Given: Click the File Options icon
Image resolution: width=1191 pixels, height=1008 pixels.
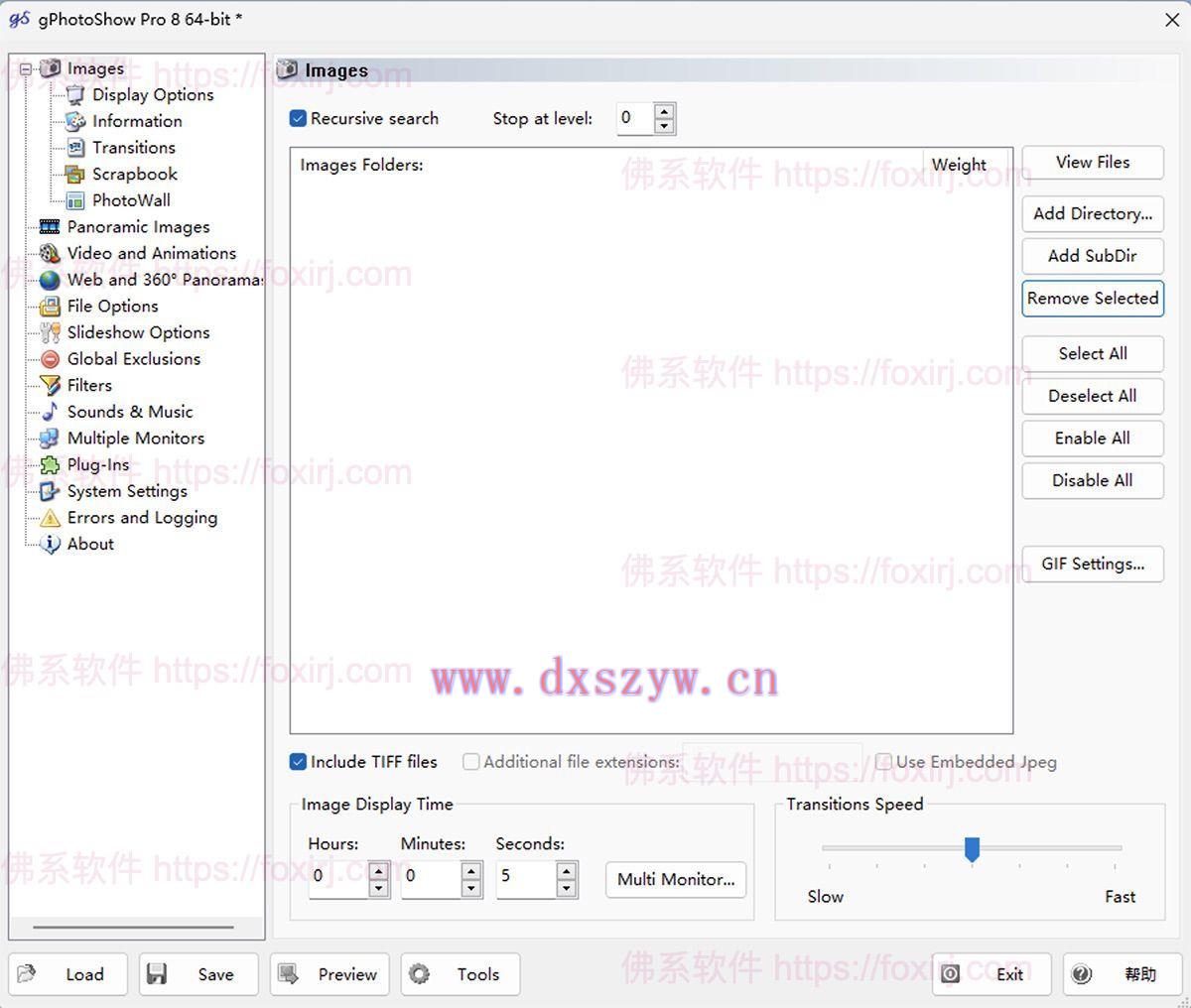Looking at the screenshot, I should click(x=50, y=307).
